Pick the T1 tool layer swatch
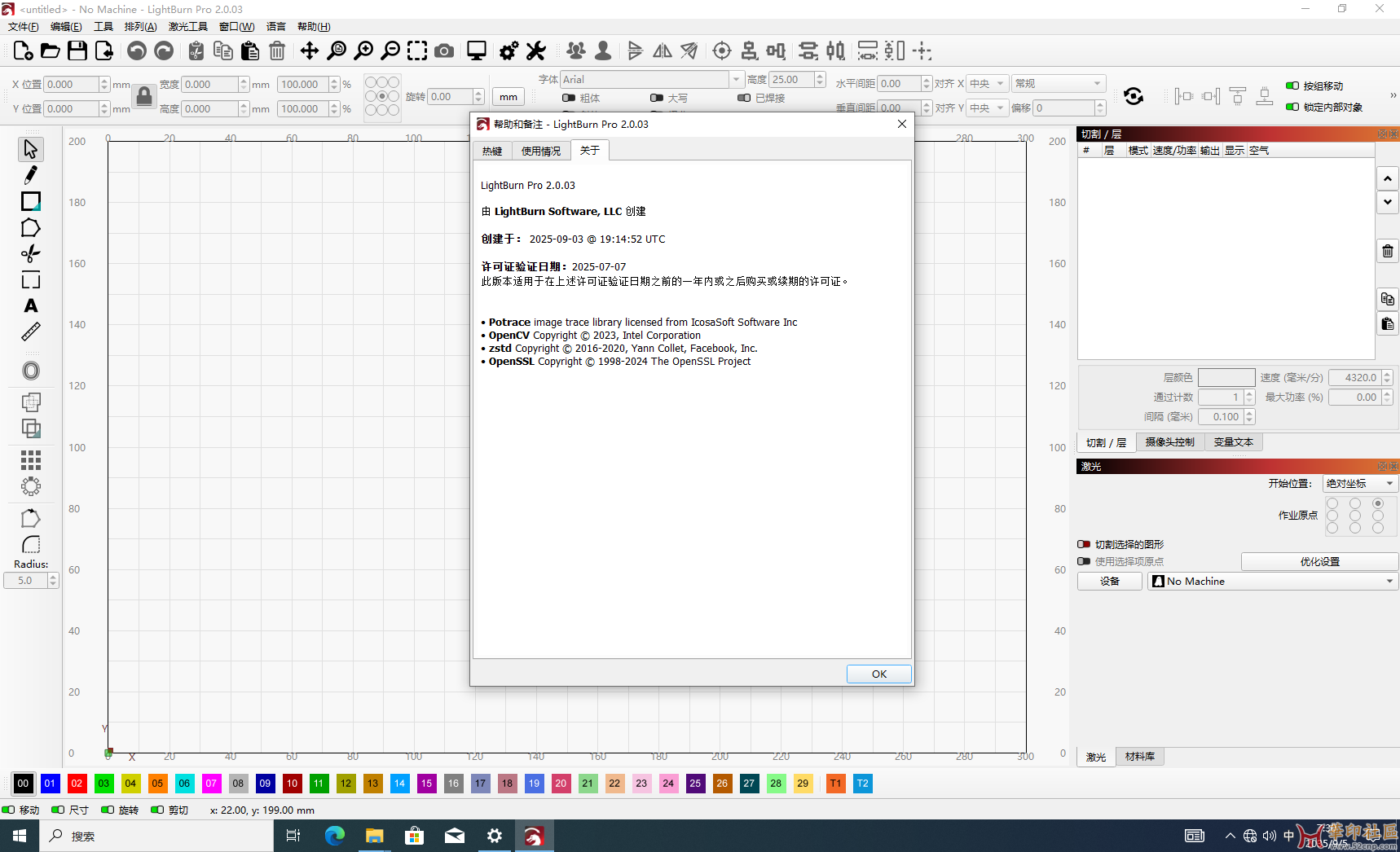 pyautogui.click(x=835, y=784)
